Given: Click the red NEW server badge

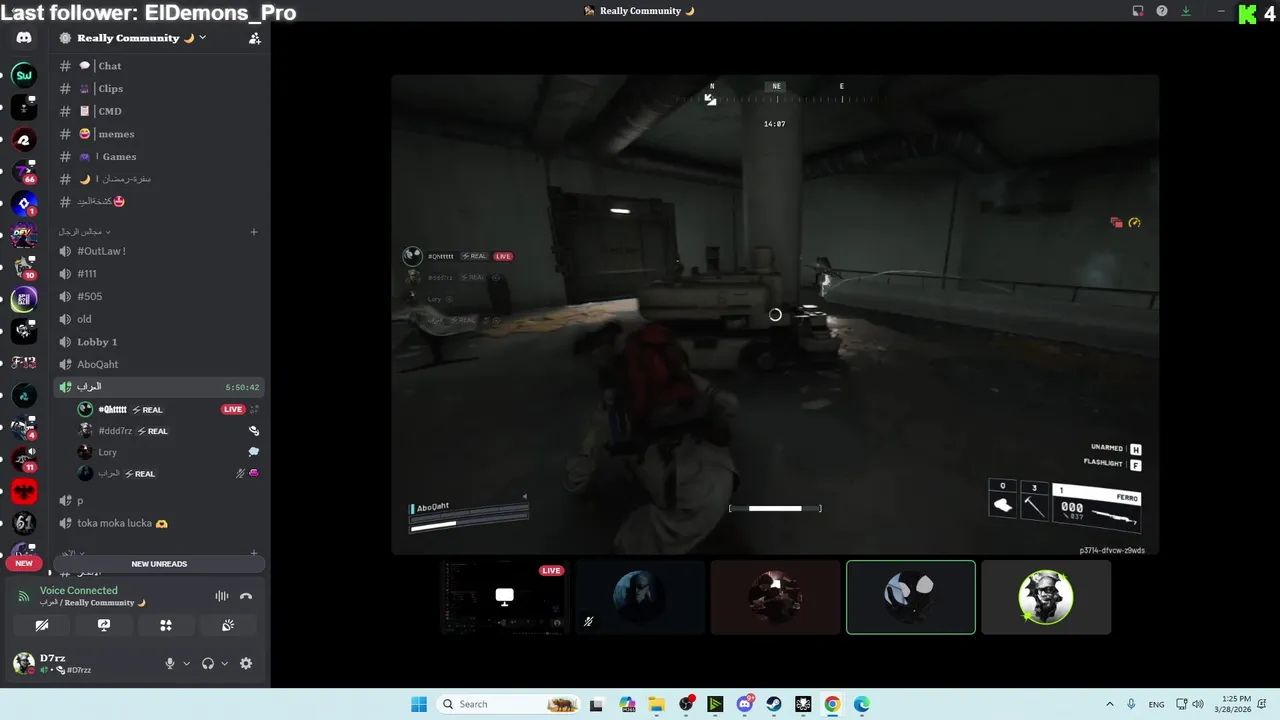Looking at the screenshot, I should (24, 563).
